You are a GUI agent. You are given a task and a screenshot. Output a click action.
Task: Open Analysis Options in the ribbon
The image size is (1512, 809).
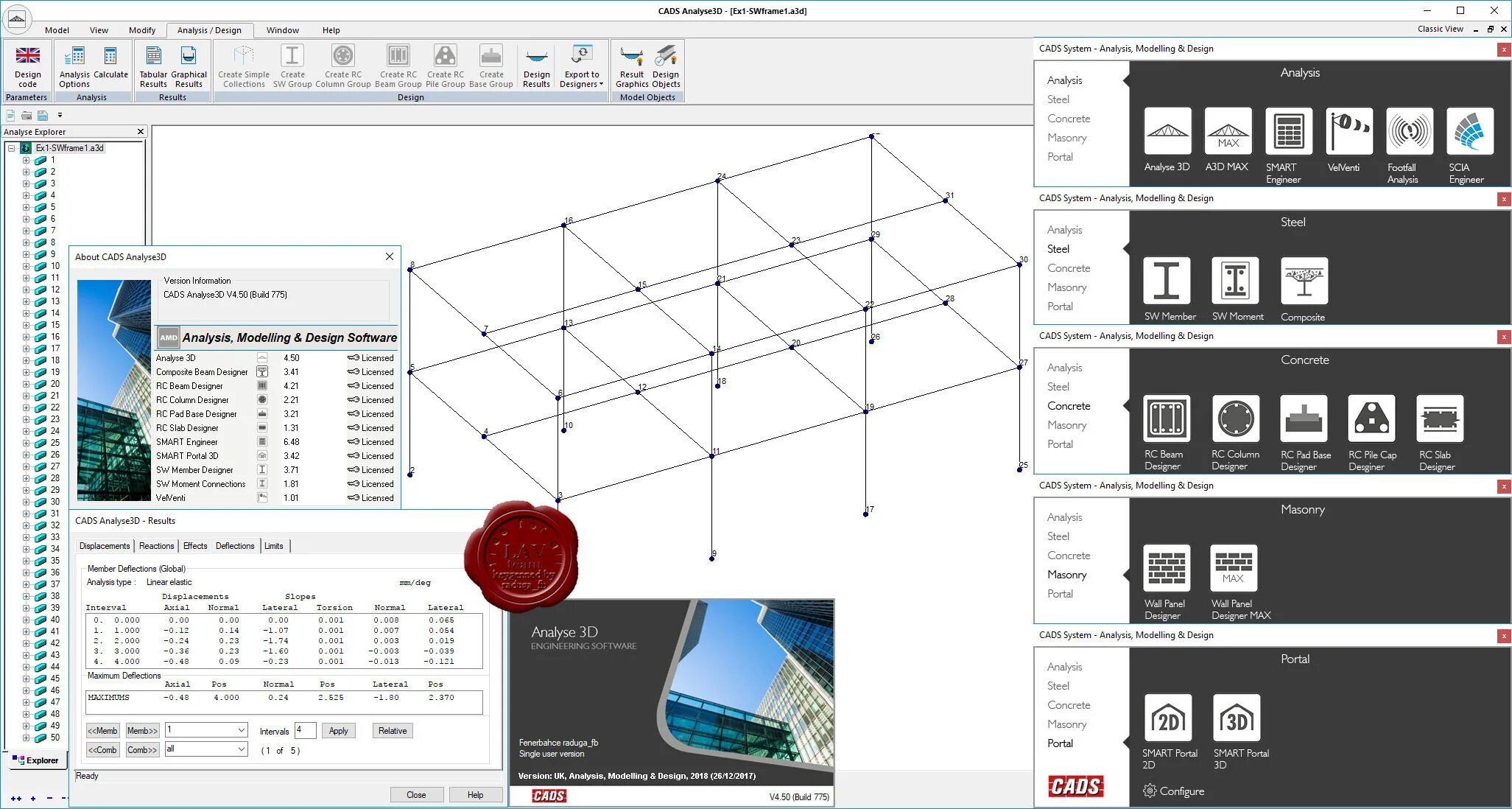[x=74, y=66]
